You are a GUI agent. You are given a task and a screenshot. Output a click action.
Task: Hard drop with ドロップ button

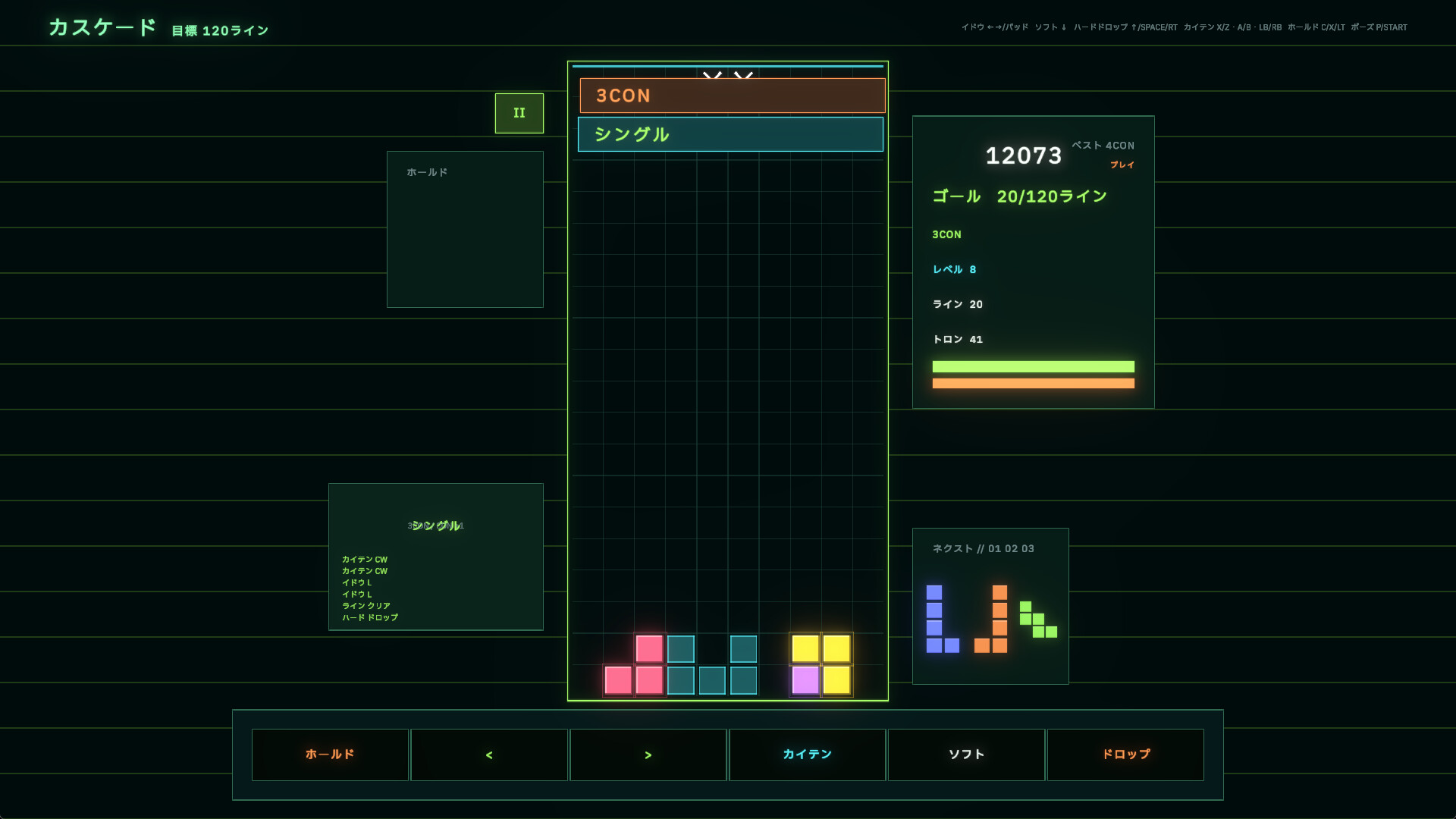point(1125,755)
